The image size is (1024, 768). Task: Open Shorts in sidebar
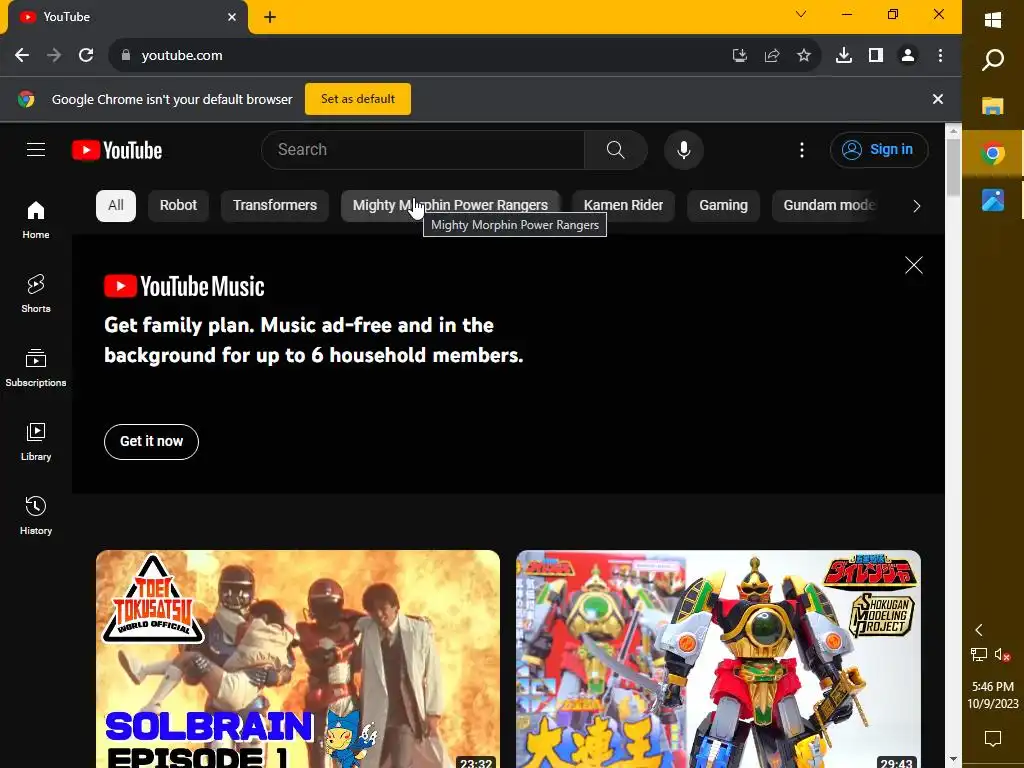(x=36, y=294)
